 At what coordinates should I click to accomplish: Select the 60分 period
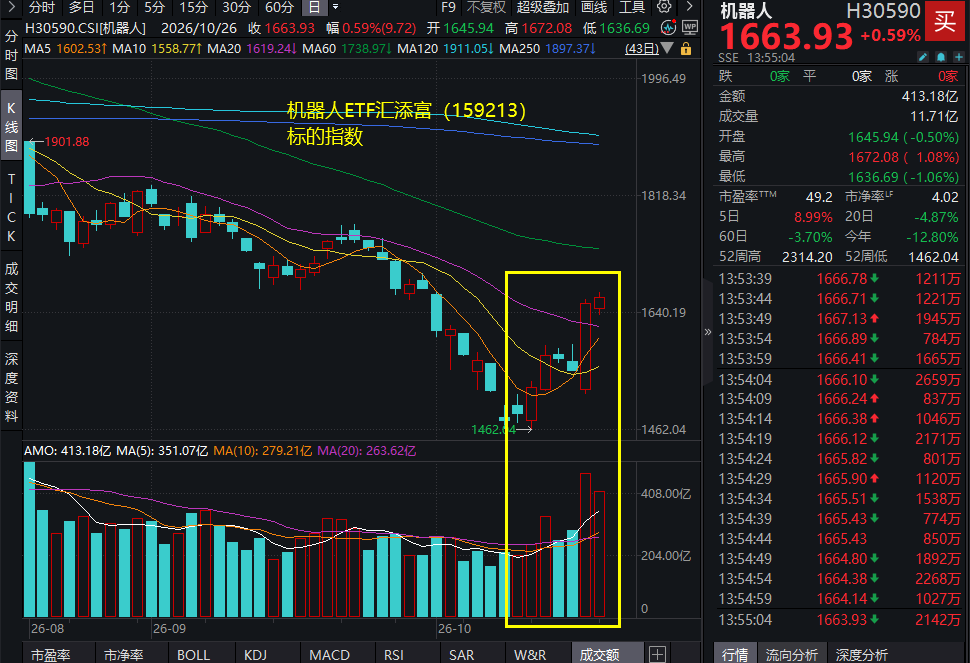click(279, 7)
